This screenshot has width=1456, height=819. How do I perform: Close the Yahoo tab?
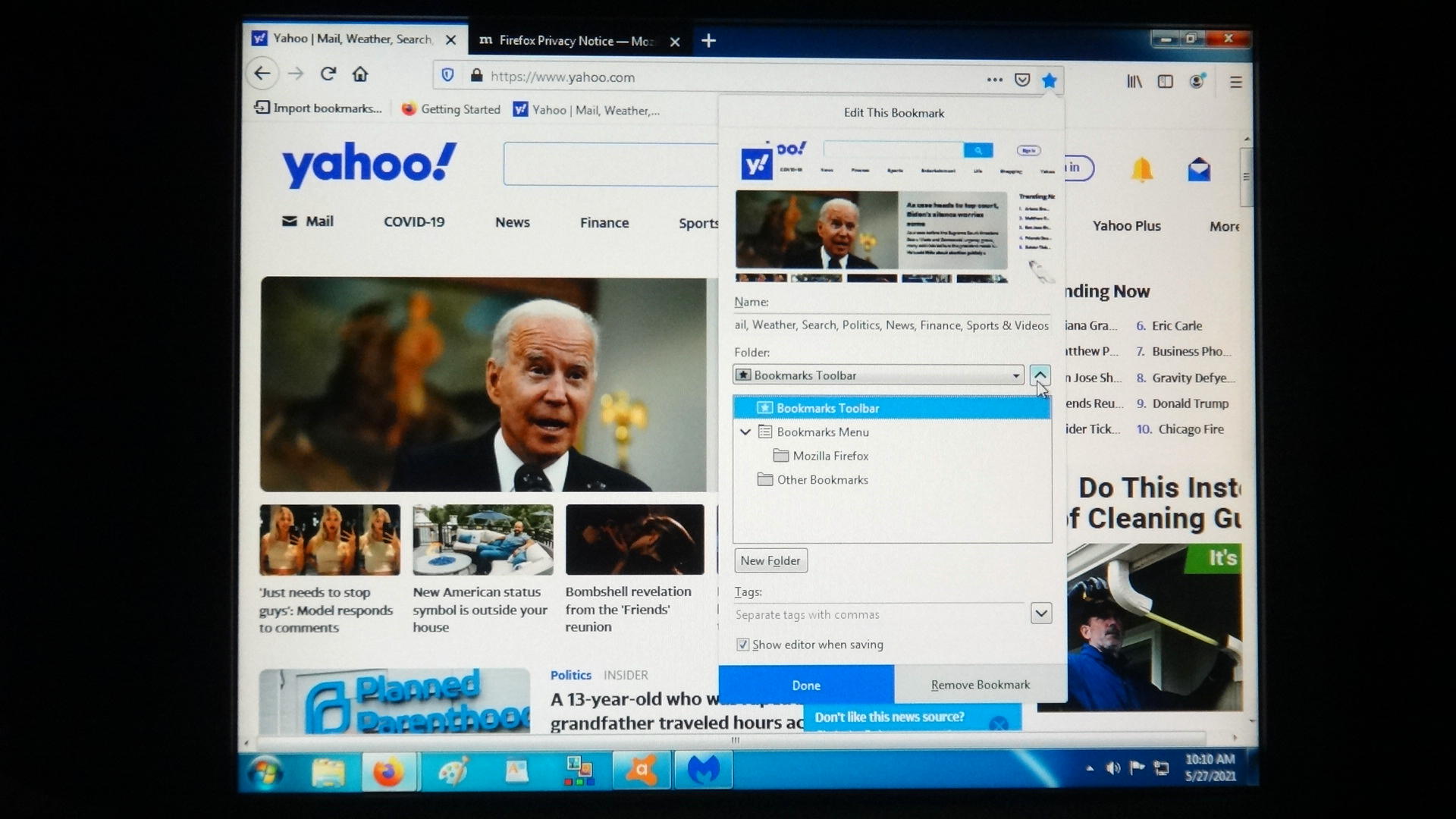[450, 40]
